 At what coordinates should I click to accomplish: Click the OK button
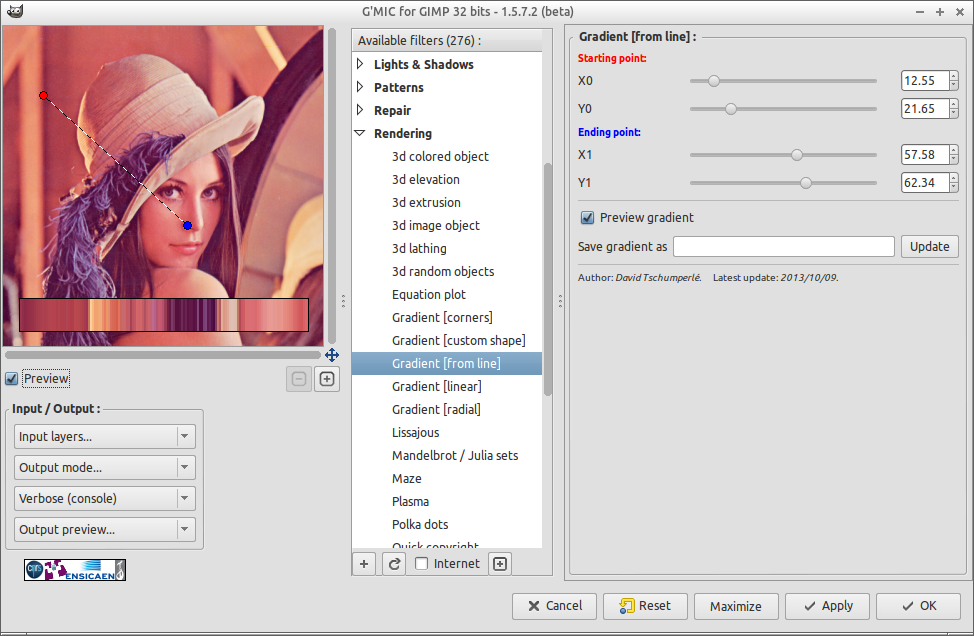(x=918, y=606)
